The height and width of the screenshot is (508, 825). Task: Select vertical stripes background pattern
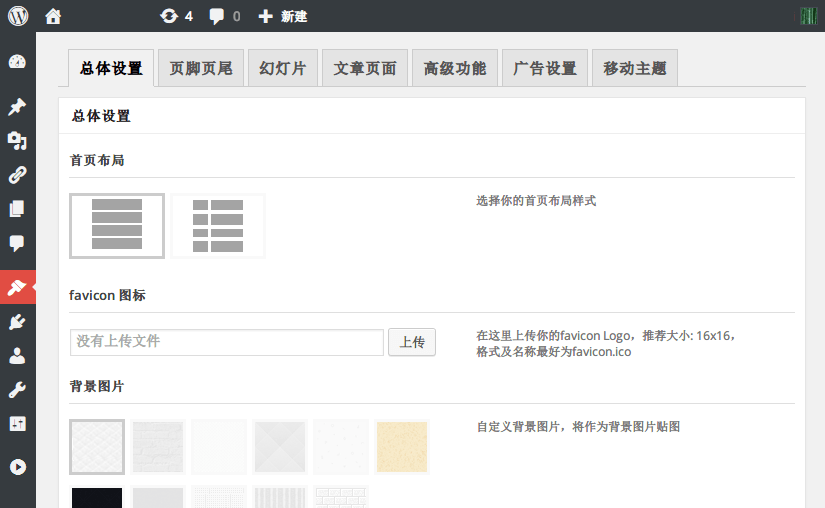280,497
